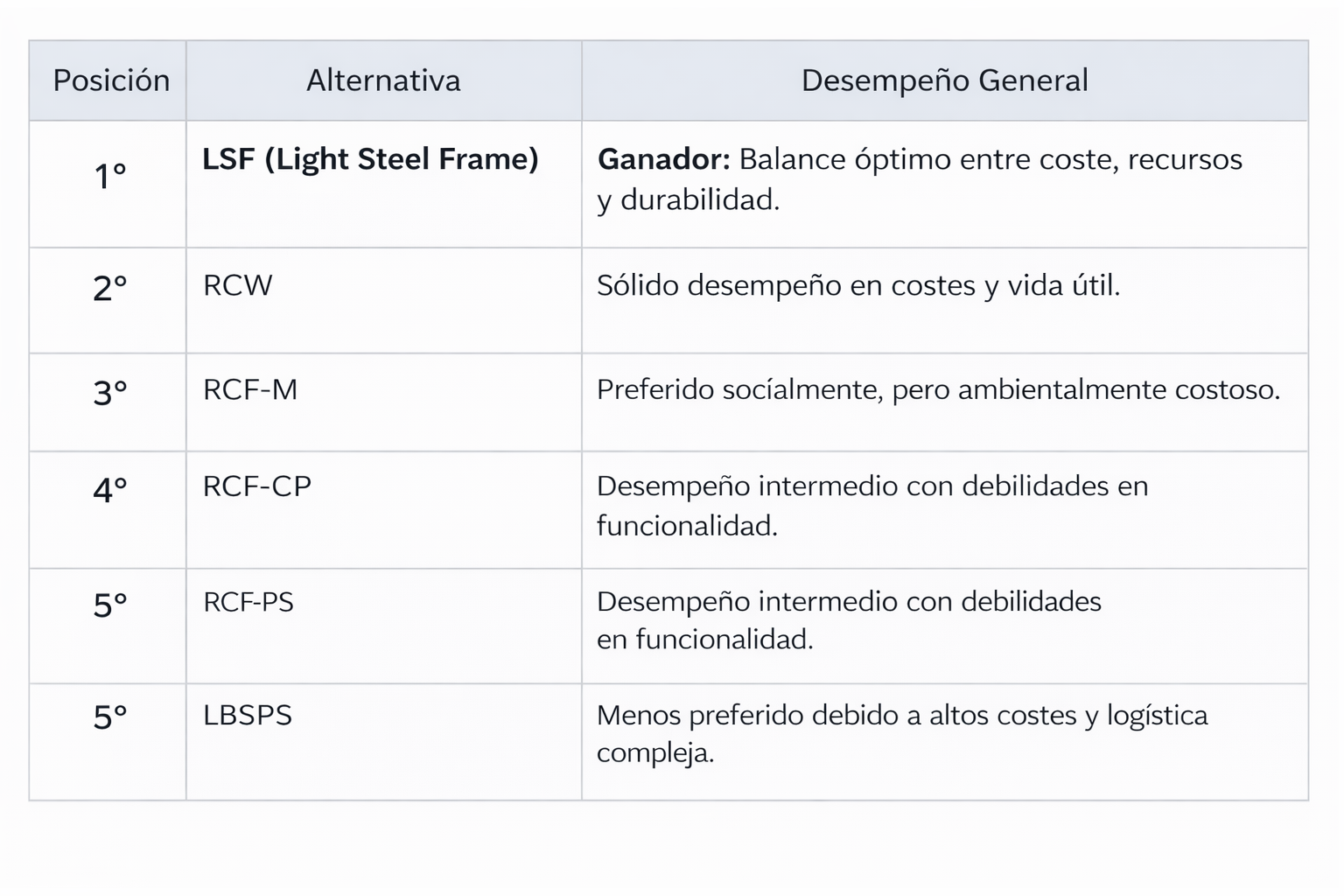Click the 'Menos preferido' description cell
The image size is (1344, 896).
coord(901,733)
